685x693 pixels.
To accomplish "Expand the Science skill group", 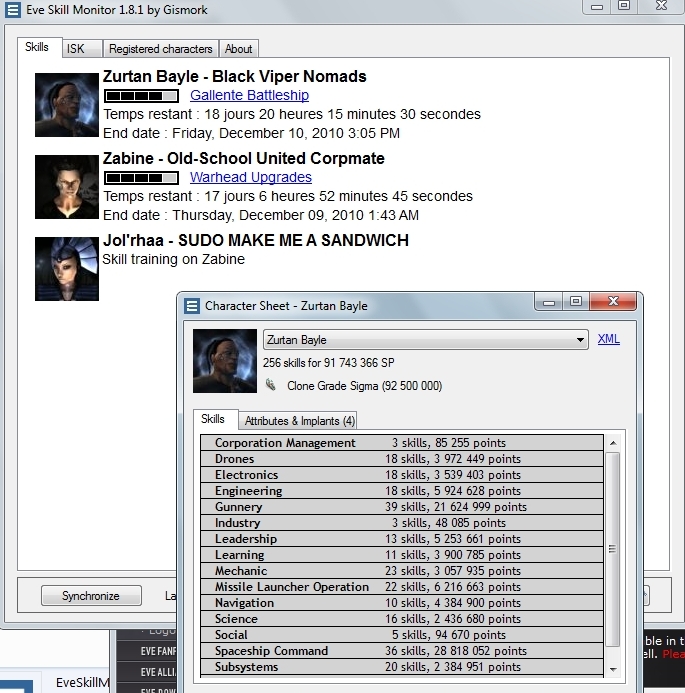I will point(402,619).
